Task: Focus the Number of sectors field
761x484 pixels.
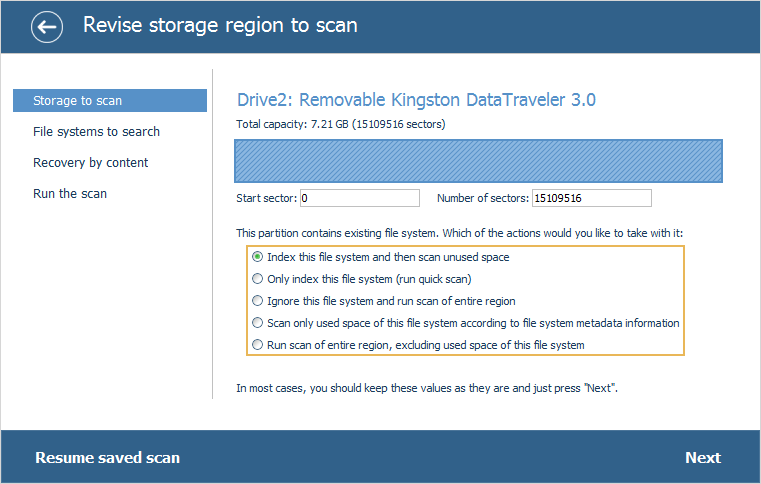Action: tap(591, 198)
